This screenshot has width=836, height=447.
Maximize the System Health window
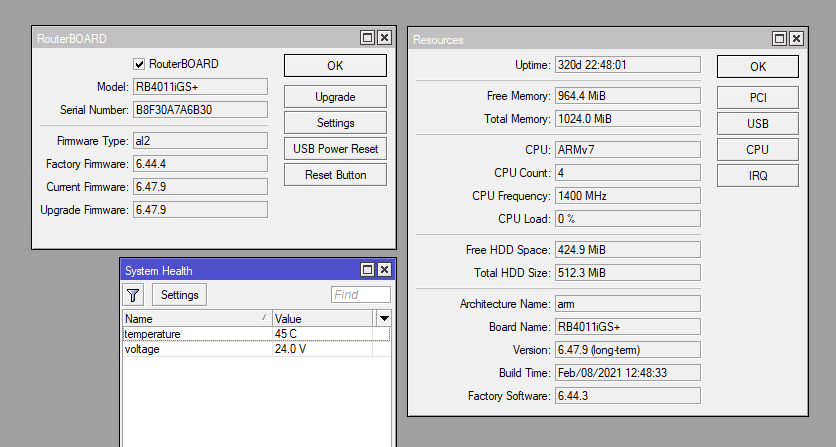367,270
